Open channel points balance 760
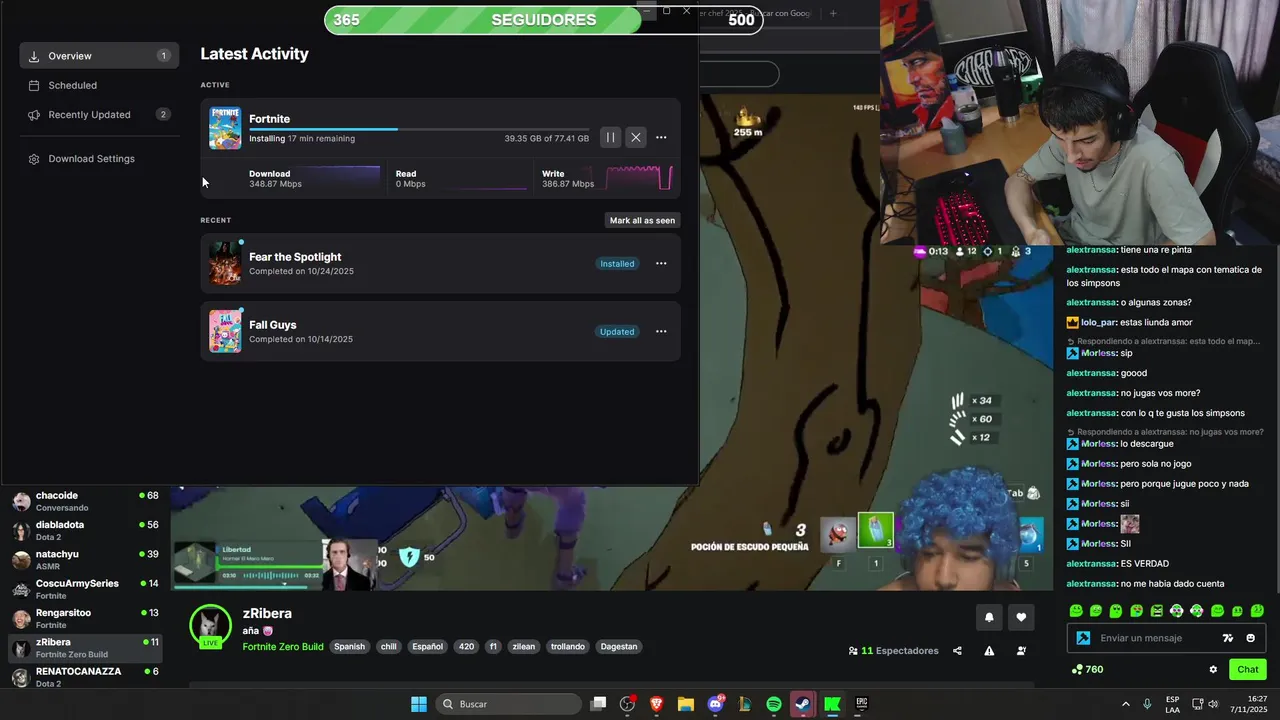 1087,670
